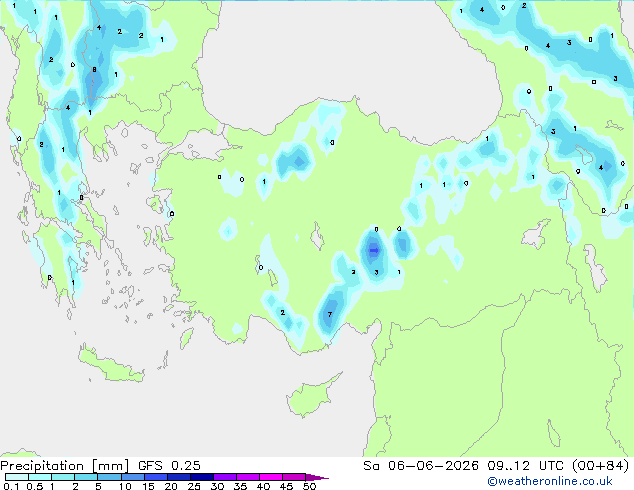This screenshot has height=490, width=634.
Task: Select the 15–20 mm legend color swatch
Action: [x=155, y=477]
